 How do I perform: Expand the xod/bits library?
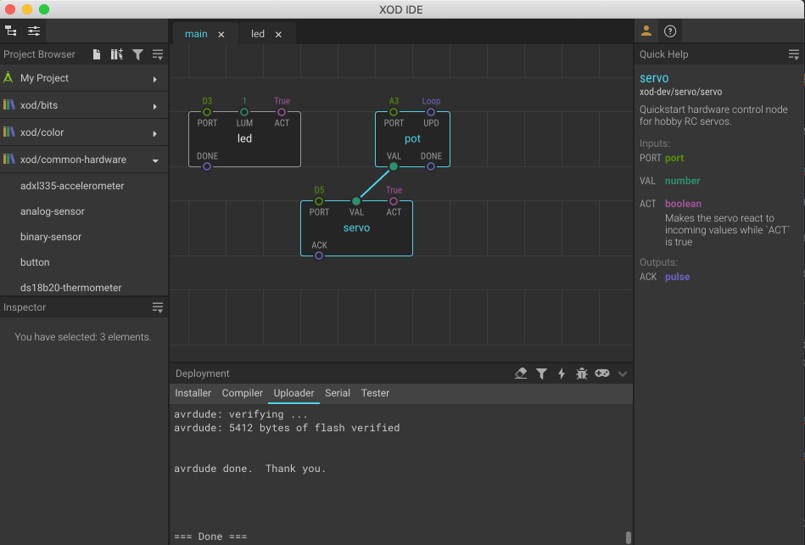click(84, 106)
